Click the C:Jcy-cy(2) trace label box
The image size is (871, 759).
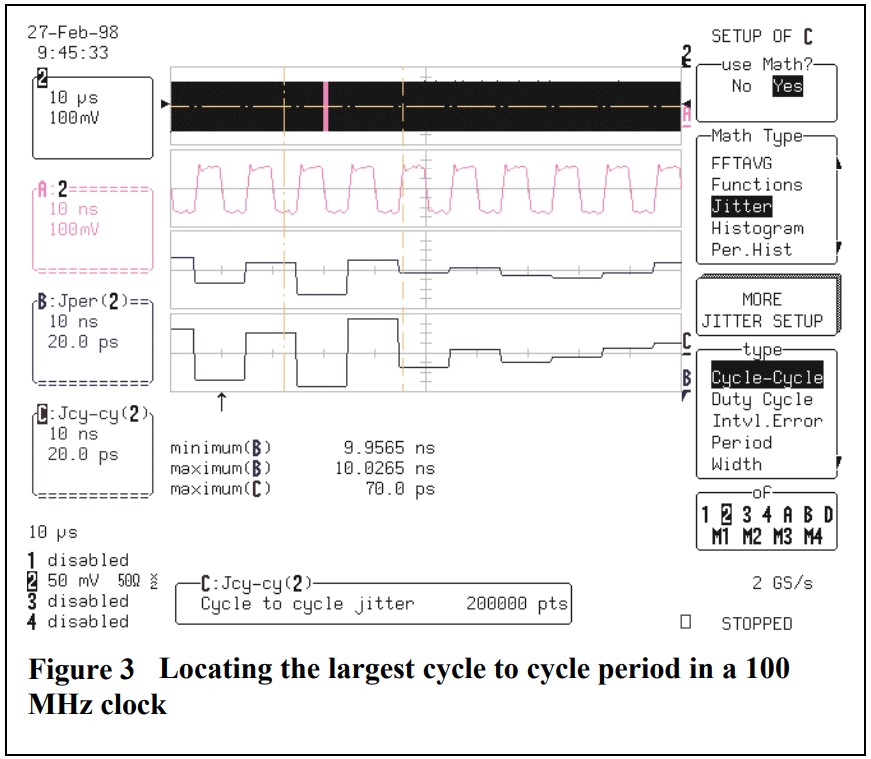[x=92, y=452]
